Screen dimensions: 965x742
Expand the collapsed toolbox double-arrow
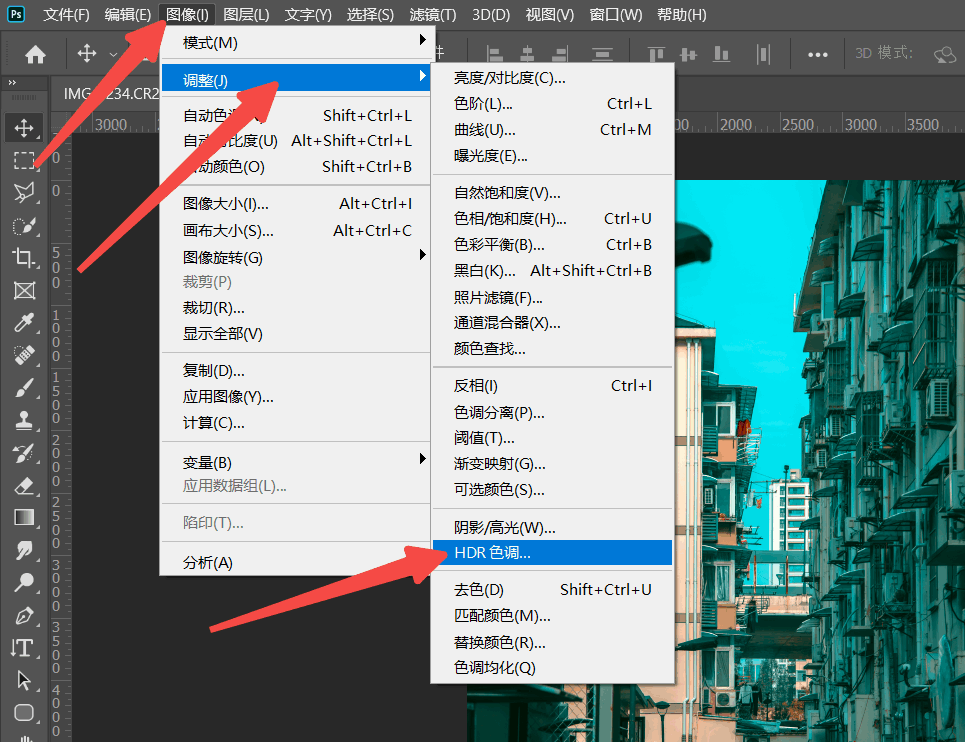(x=13, y=82)
